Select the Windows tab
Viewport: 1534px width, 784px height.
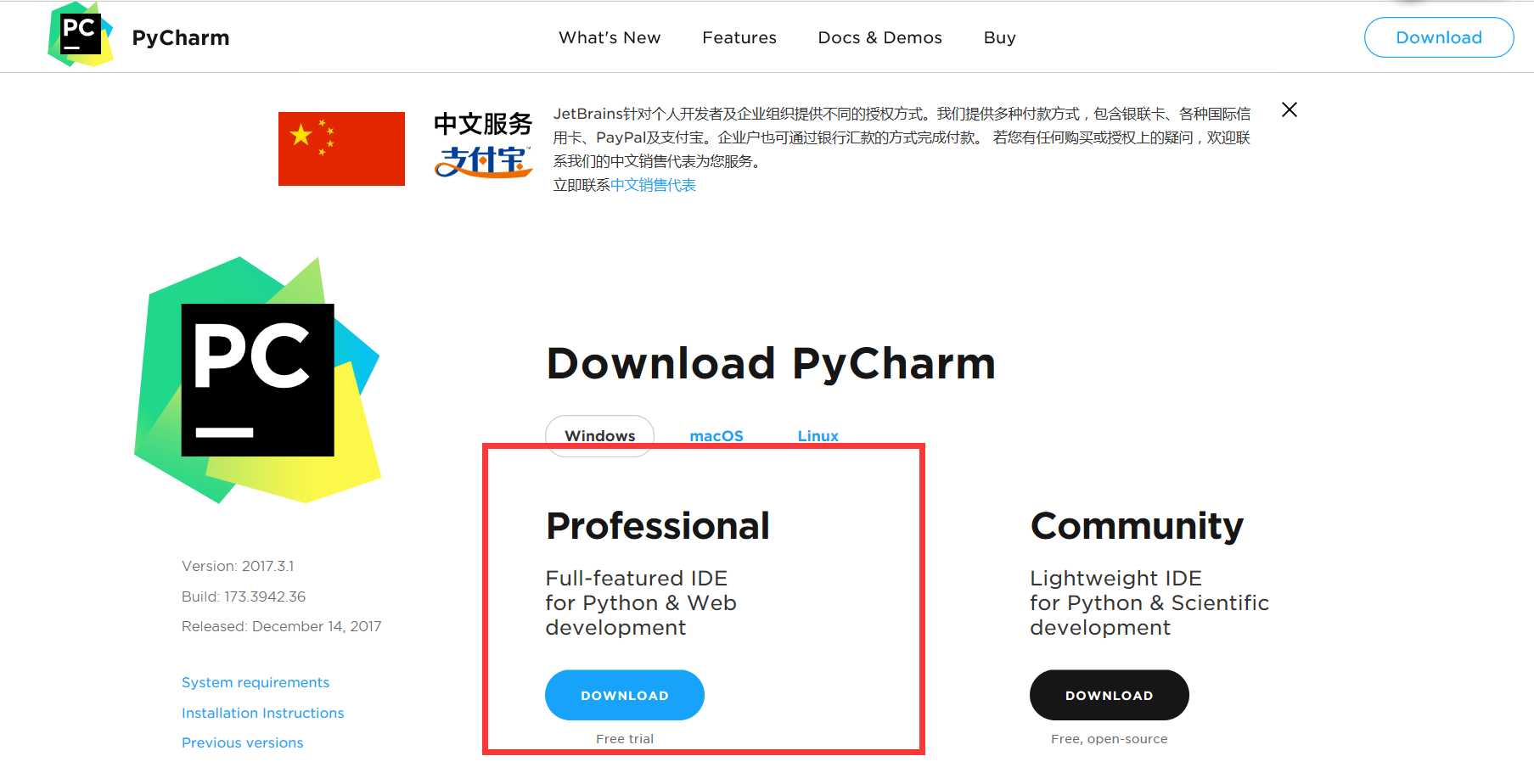pos(599,435)
